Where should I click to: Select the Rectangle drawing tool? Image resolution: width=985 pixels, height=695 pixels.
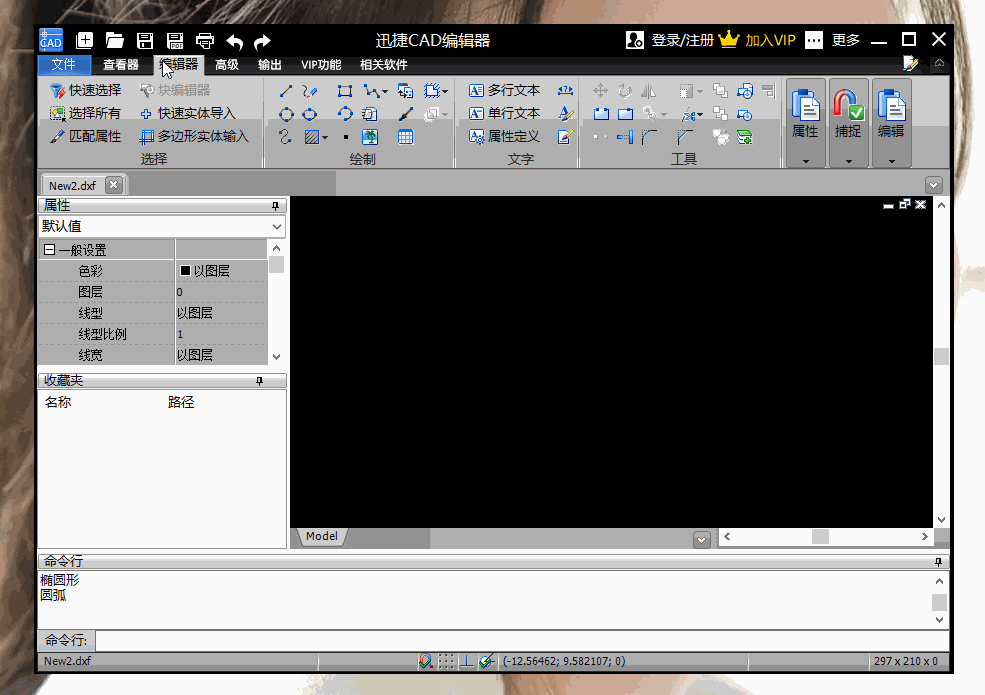(345, 91)
